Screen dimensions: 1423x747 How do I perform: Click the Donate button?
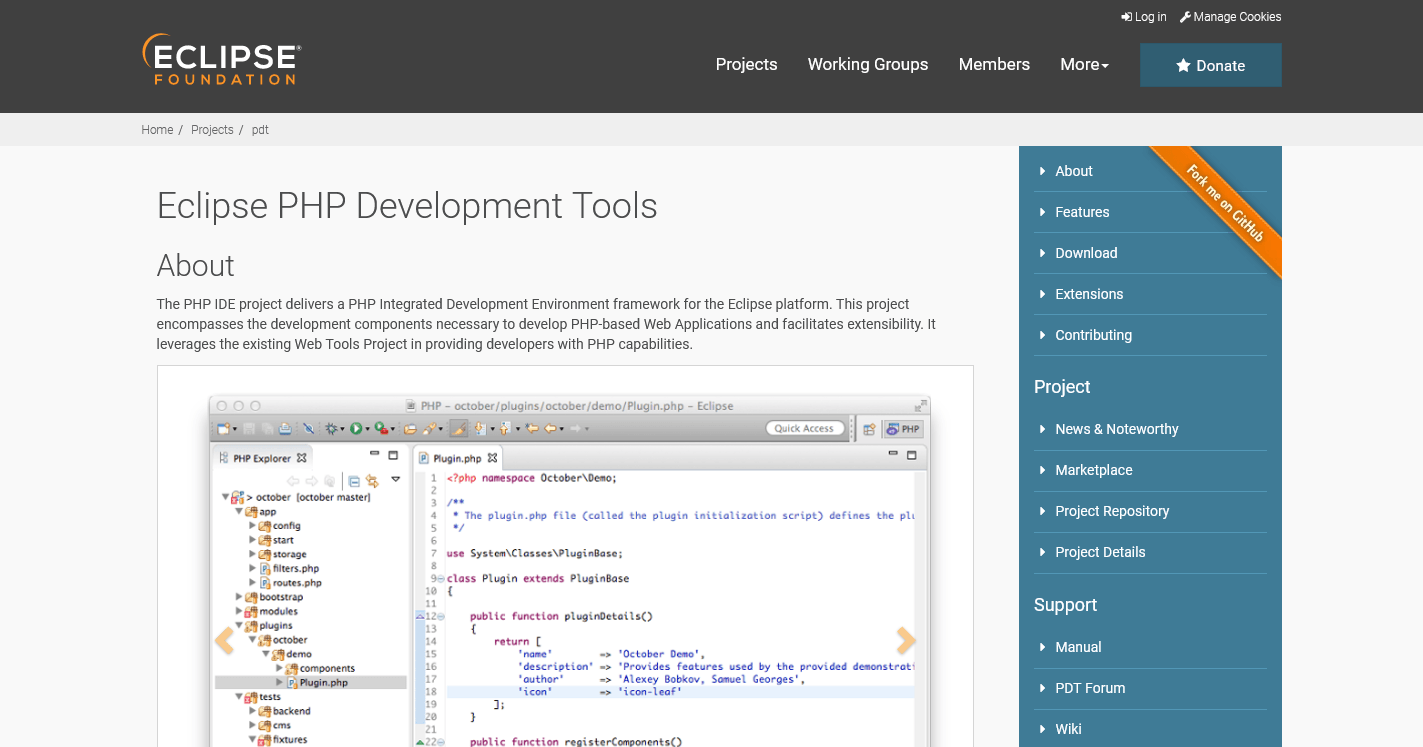[x=1210, y=64]
